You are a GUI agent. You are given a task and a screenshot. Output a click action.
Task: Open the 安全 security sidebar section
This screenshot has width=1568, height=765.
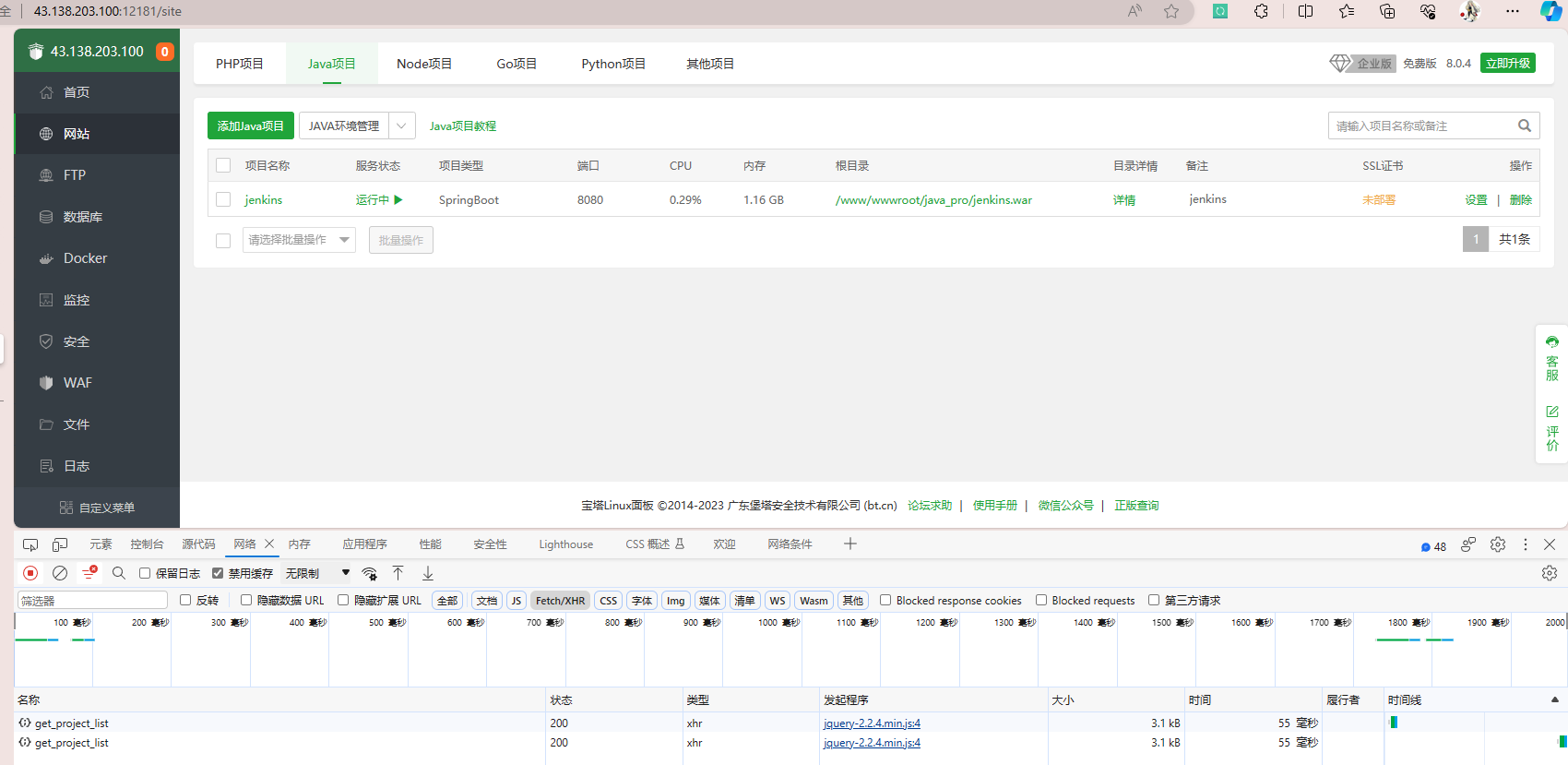pyautogui.click(x=97, y=341)
